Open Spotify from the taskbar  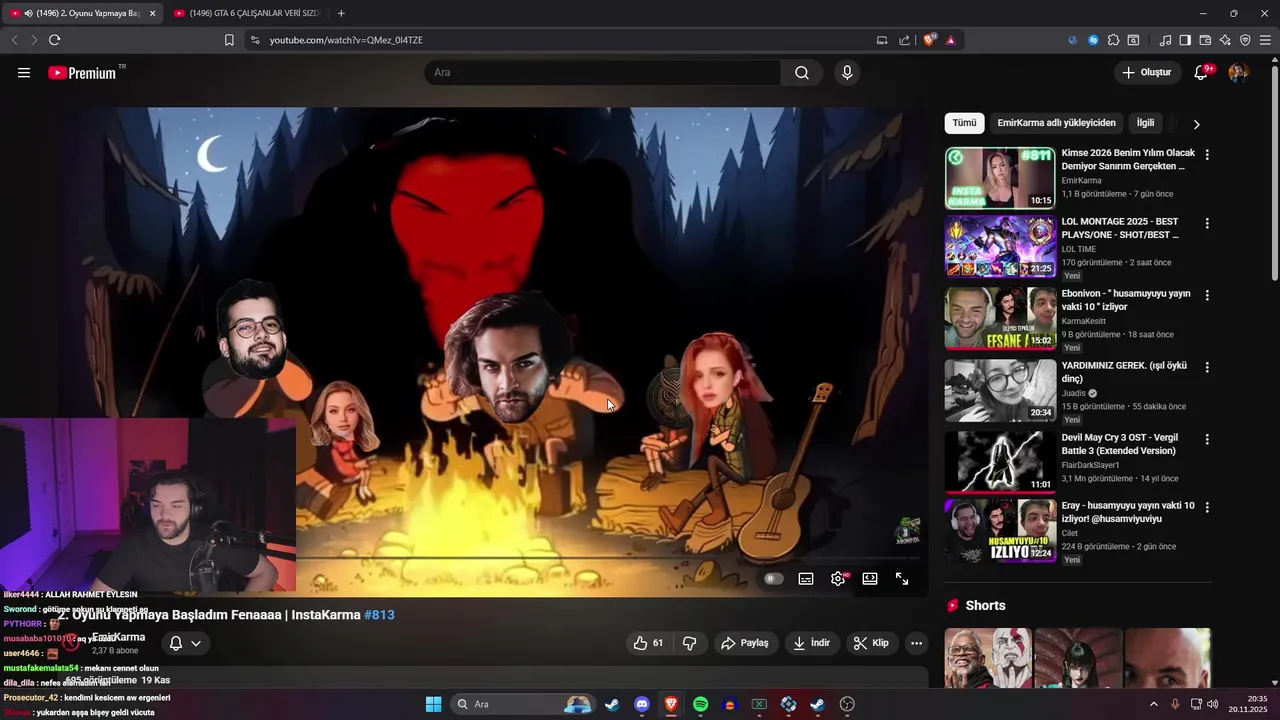(700, 704)
